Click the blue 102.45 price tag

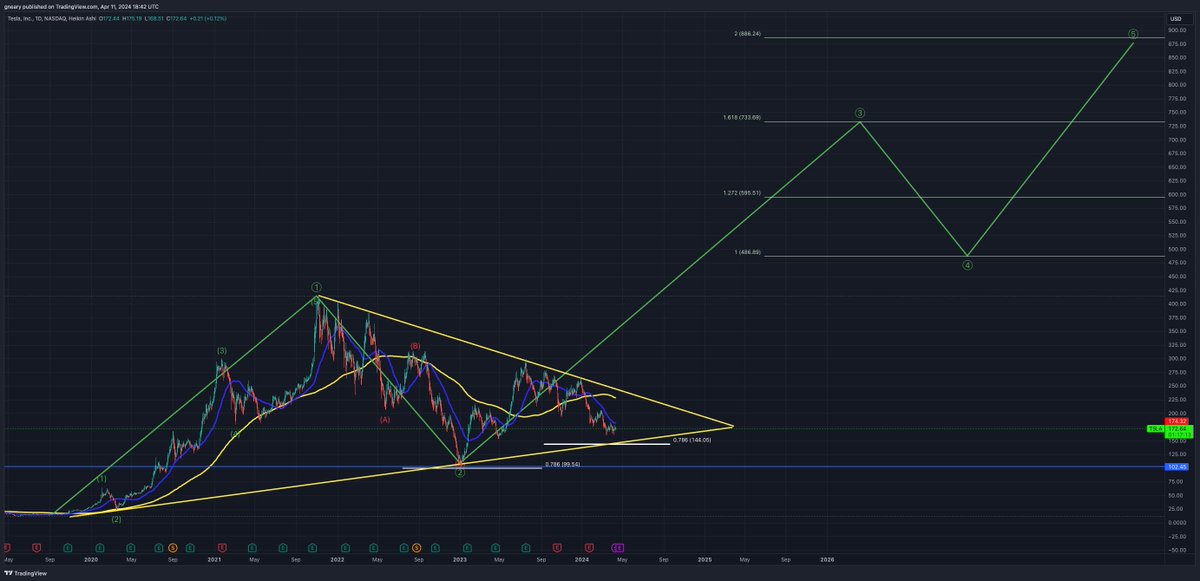point(1177,466)
